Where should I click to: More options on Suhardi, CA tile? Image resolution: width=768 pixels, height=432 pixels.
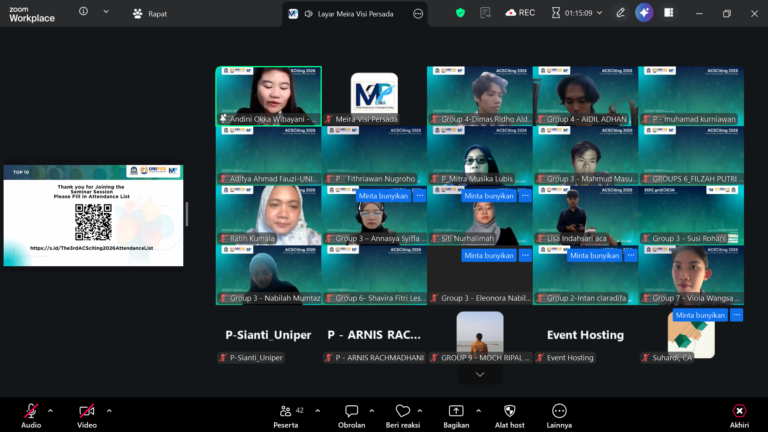pyautogui.click(x=737, y=315)
